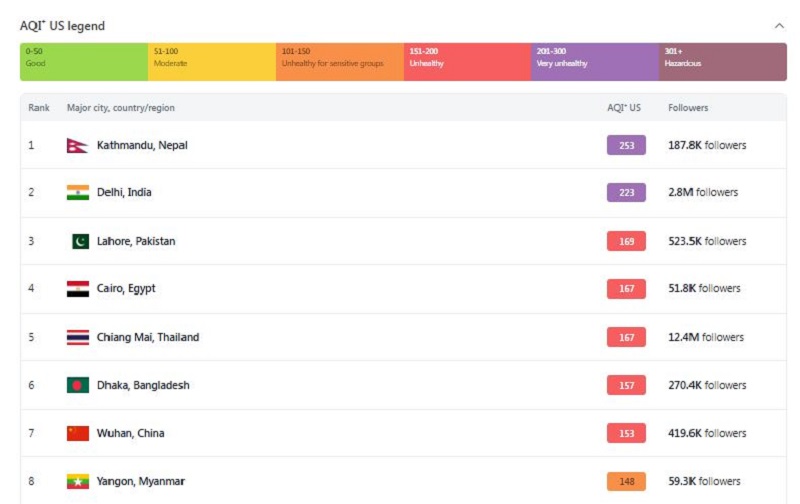
Task: Open the Delhi, India city link
Action: coord(124,192)
